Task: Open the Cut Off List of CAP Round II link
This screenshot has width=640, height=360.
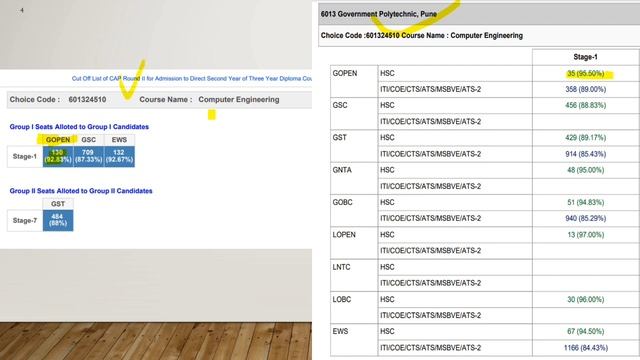Action: click(x=192, y=78)
